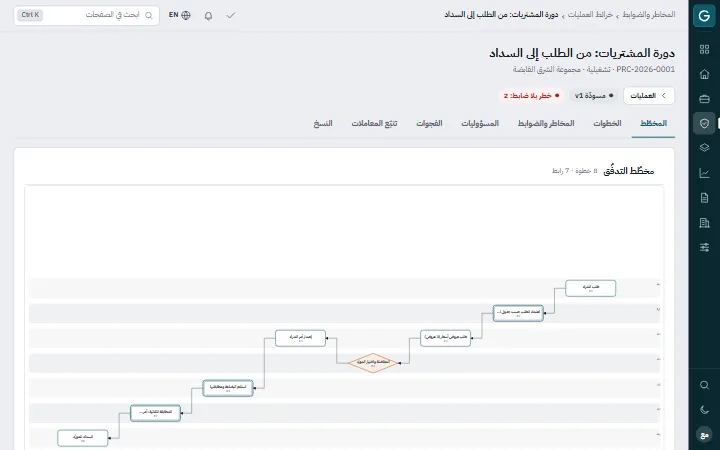Open the line chart sidebar icon
720x450 pixels.
point(704,173)
